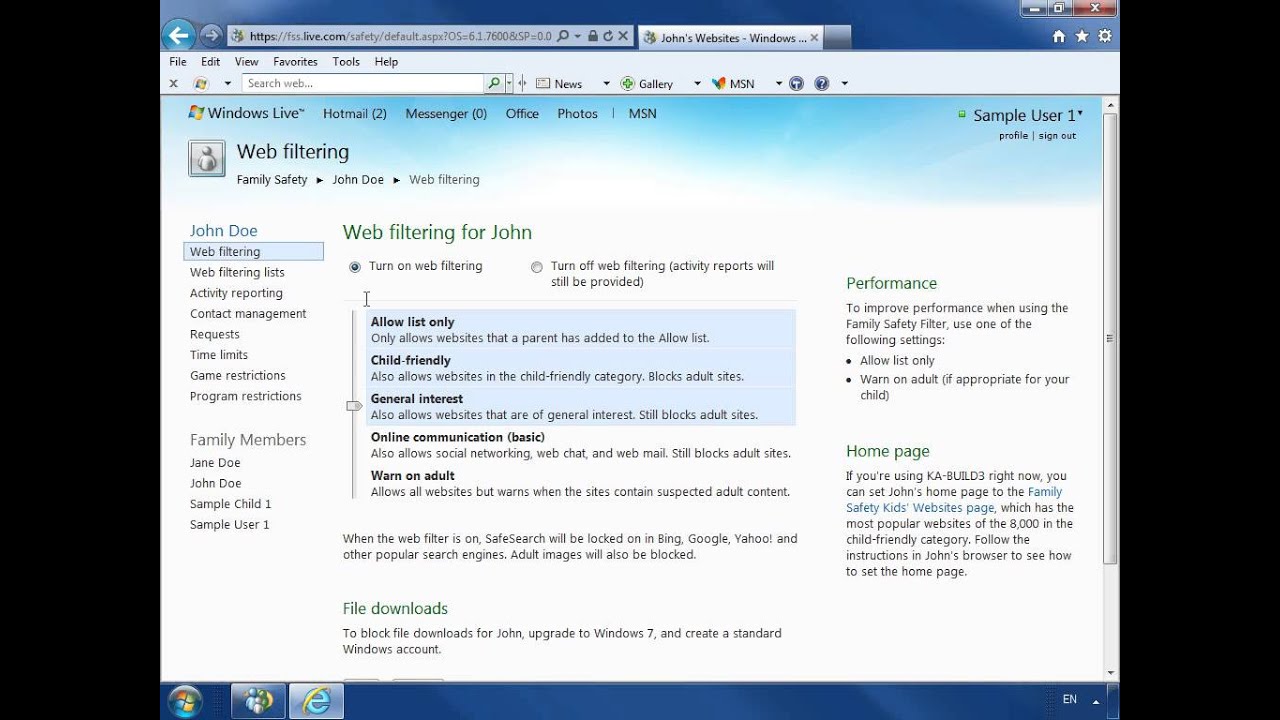
Task: Click the blue help question mark icon
Action: (x=822, y=84)
